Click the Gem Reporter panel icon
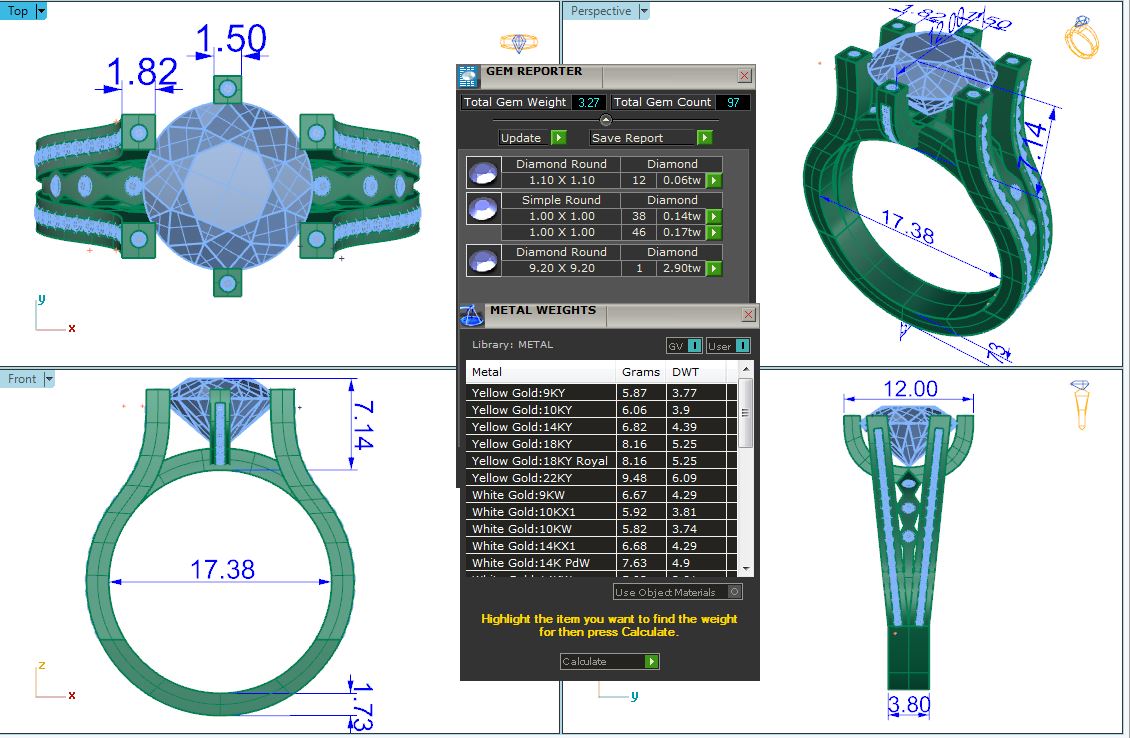This screenshot has width=1130, height=738. coord(468,77)
